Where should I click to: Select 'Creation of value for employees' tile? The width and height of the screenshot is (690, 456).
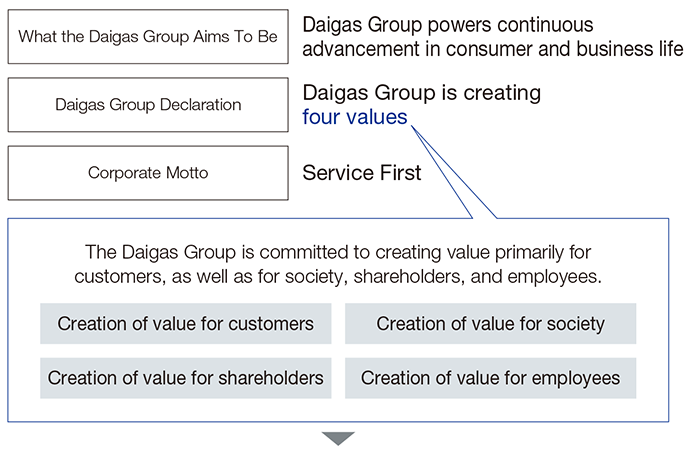point(490,378)
